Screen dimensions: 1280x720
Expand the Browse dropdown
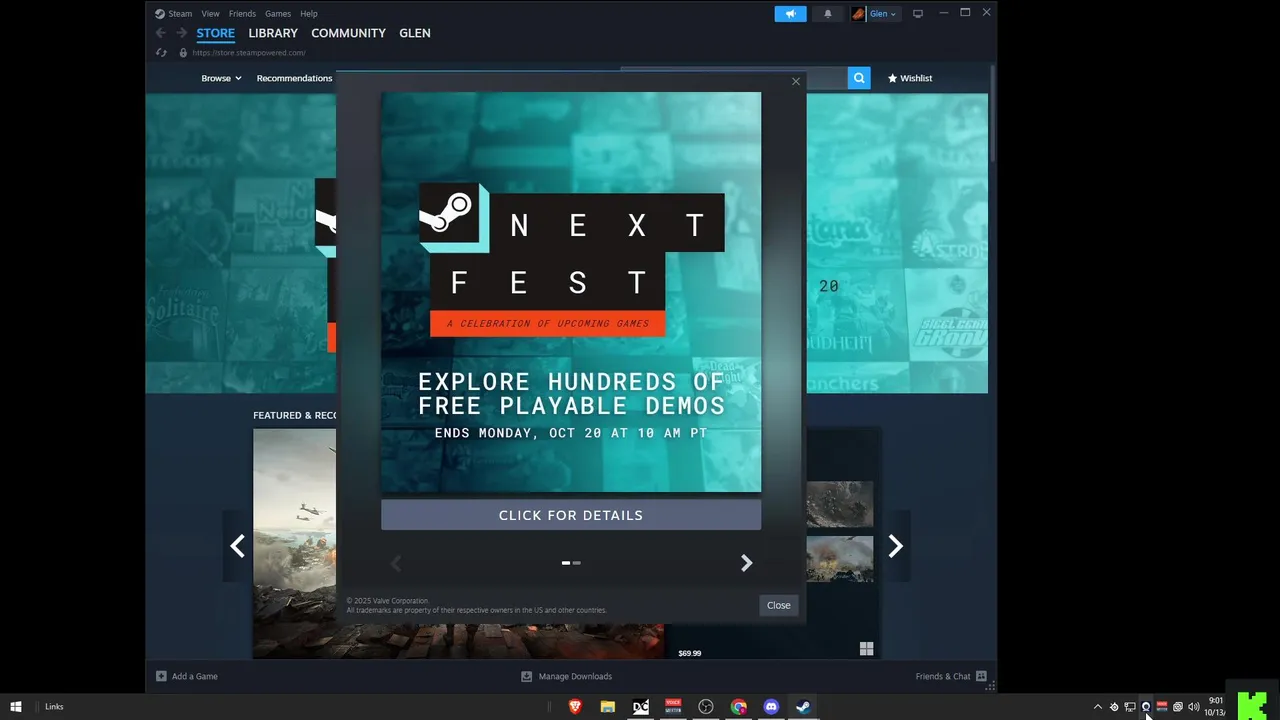tap(221, 78)
